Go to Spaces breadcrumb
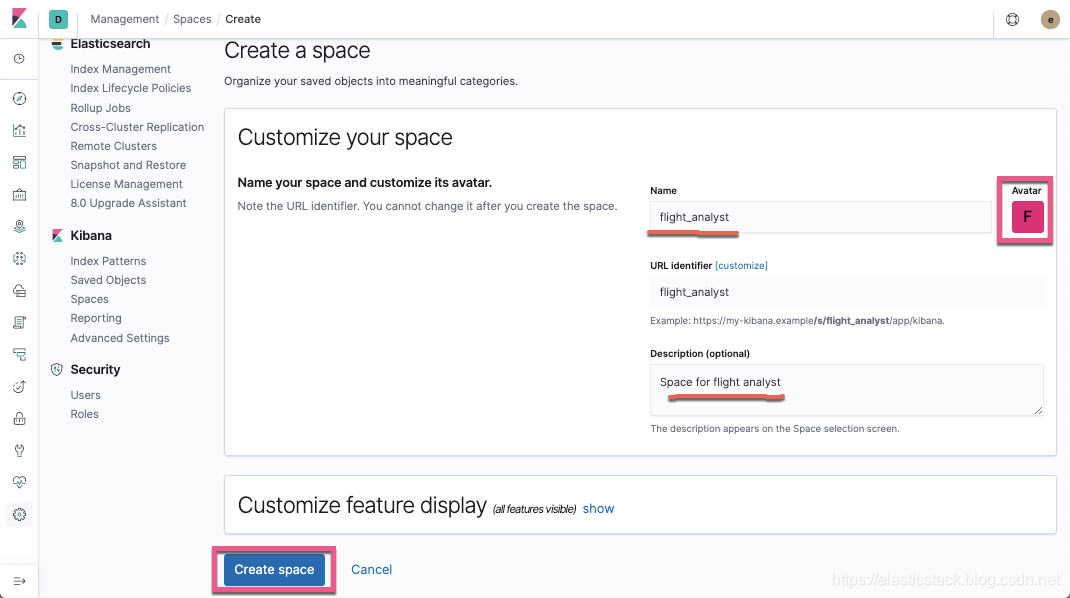 point(192,19)
